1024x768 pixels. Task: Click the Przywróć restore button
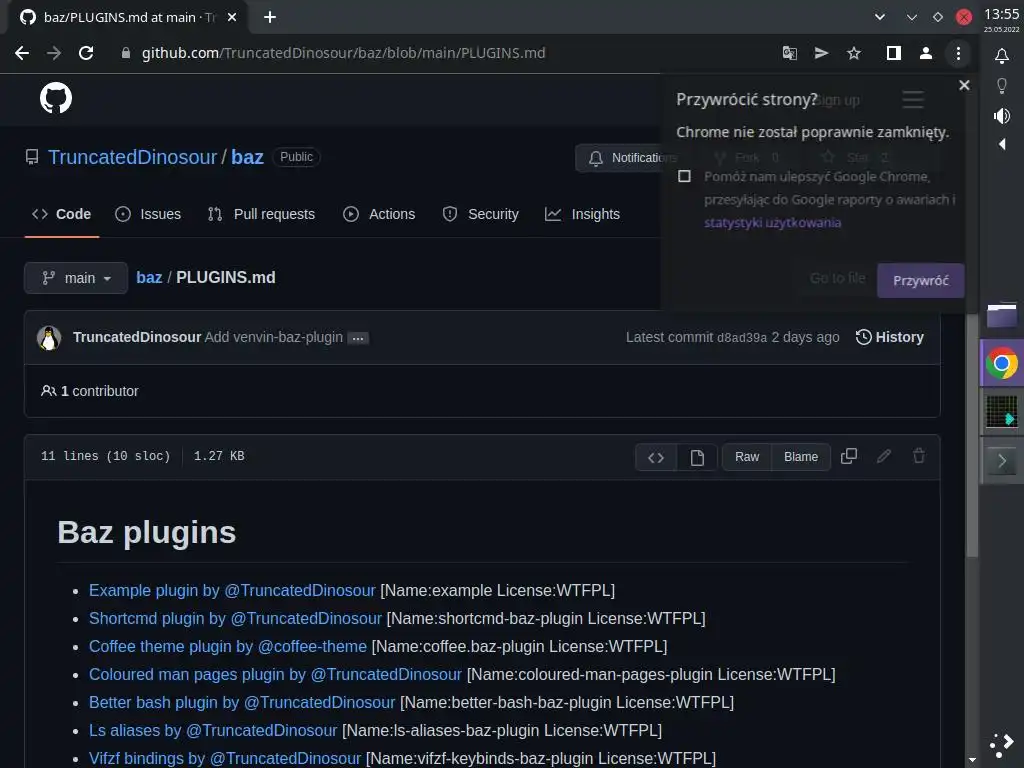coord(920,281)
